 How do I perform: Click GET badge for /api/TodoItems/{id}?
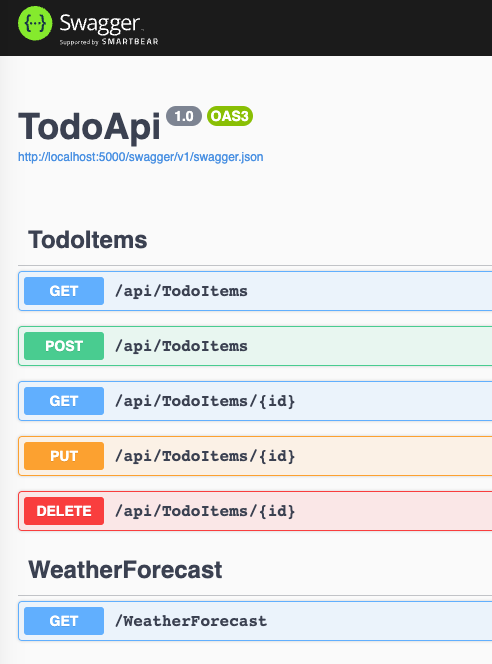click(64, 401)
